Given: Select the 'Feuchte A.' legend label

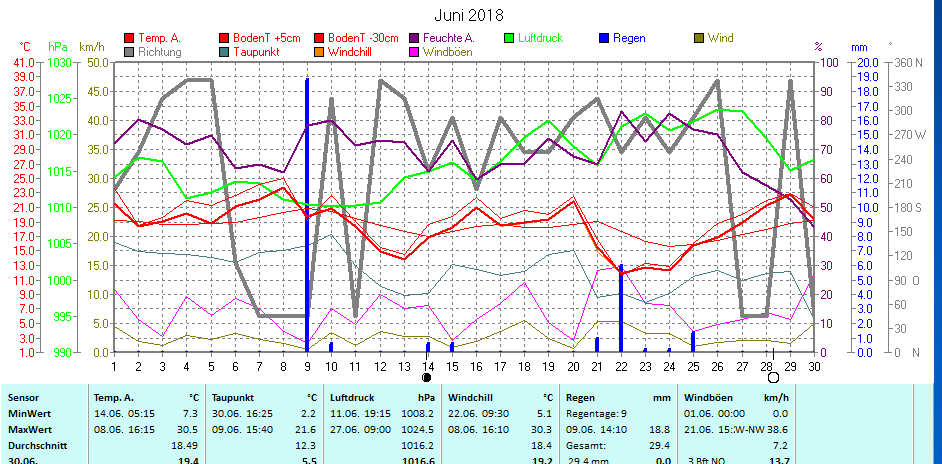Looking at the screenshot, I should (x=448, y=38).
